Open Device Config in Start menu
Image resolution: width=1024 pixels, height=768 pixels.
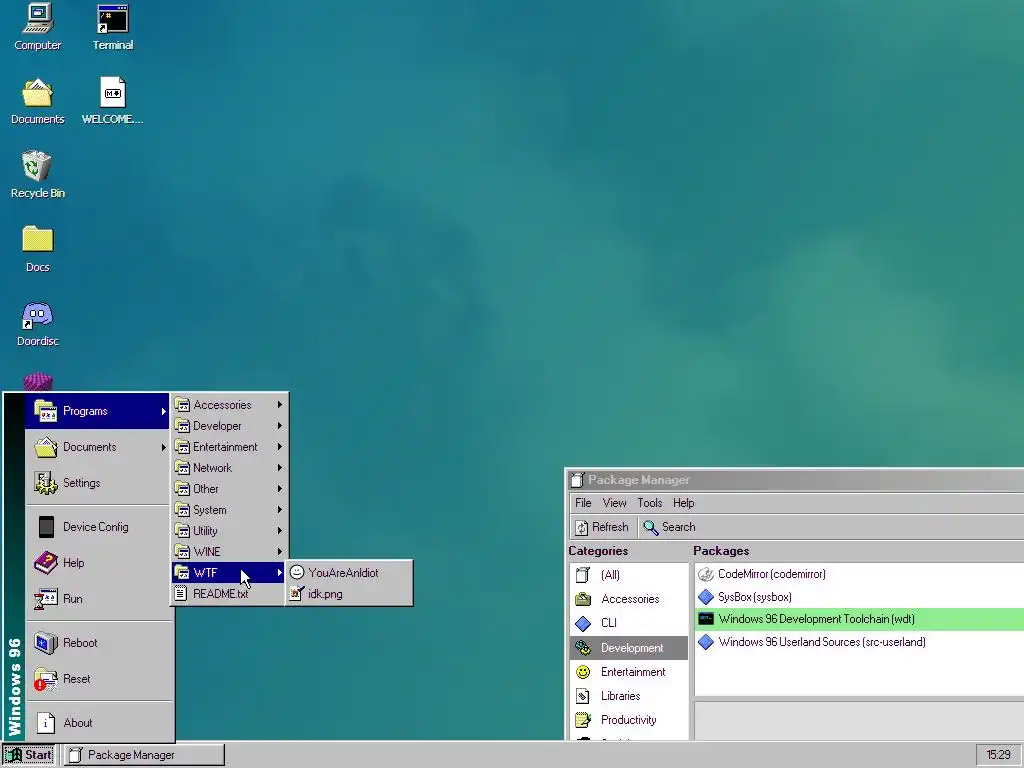(97, 527)
